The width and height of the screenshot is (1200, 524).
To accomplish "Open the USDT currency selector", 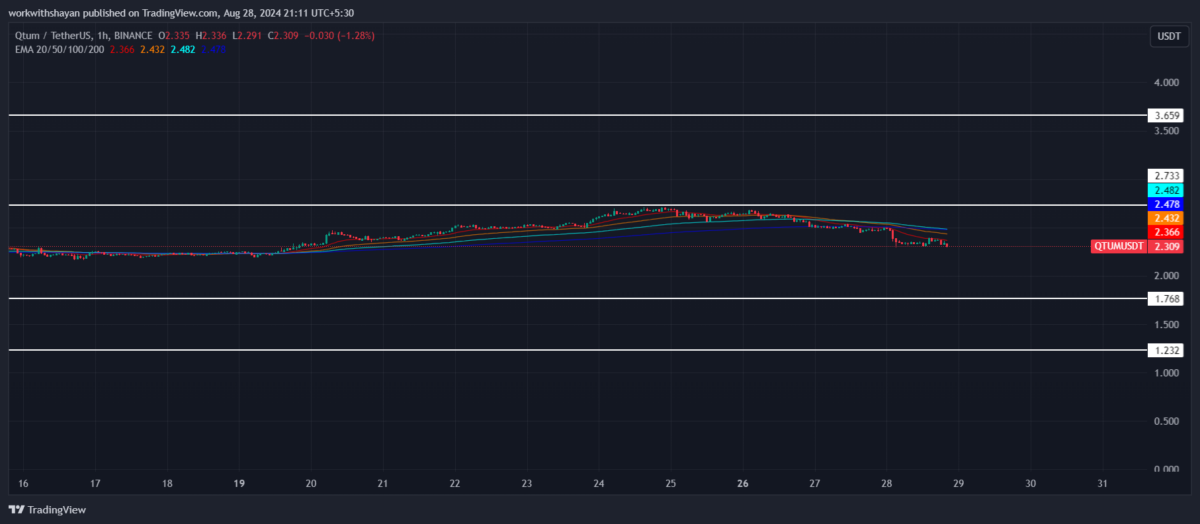I will coord(1166,37).
